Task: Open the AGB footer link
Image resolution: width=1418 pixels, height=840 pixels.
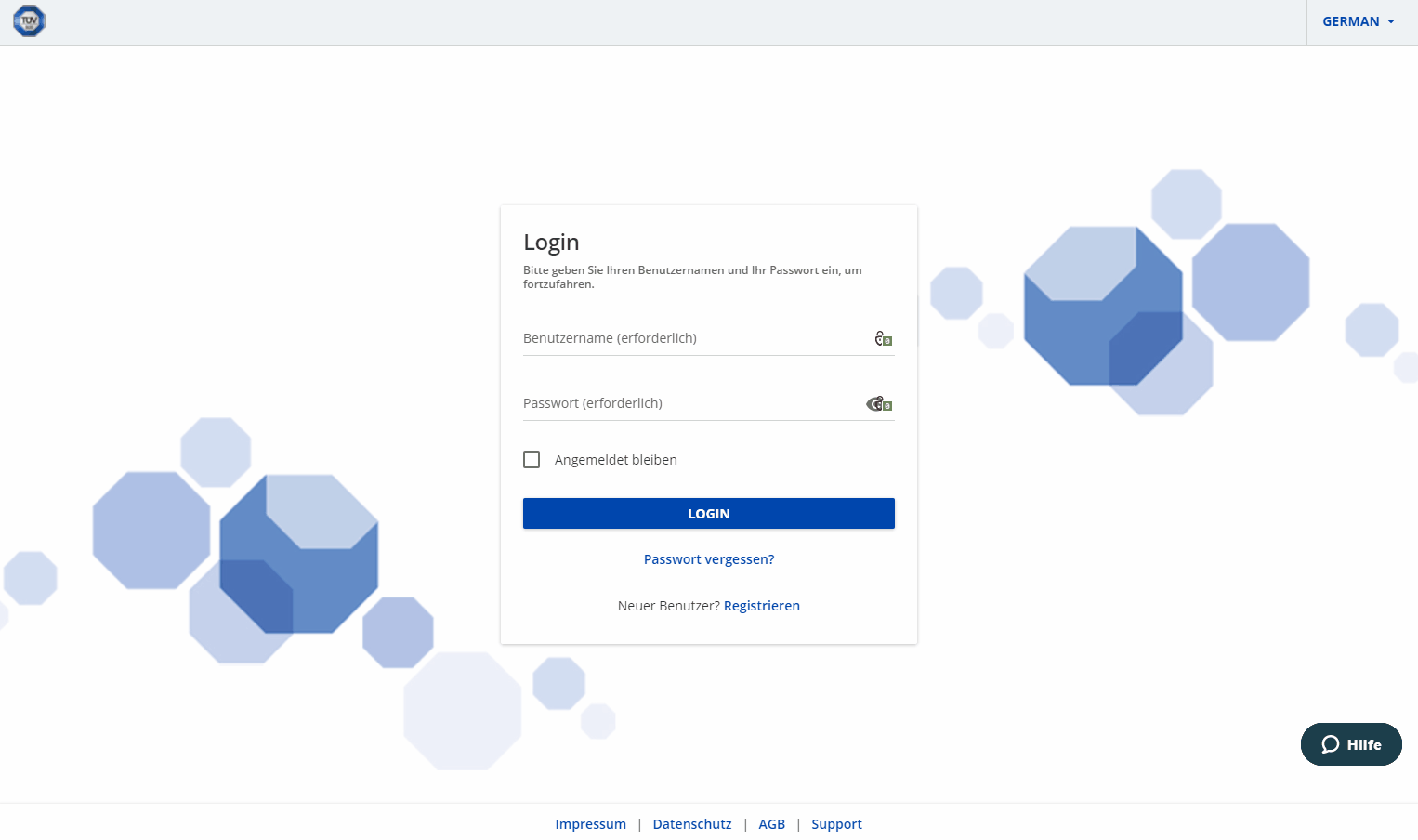Action: [x=771, y=824]
